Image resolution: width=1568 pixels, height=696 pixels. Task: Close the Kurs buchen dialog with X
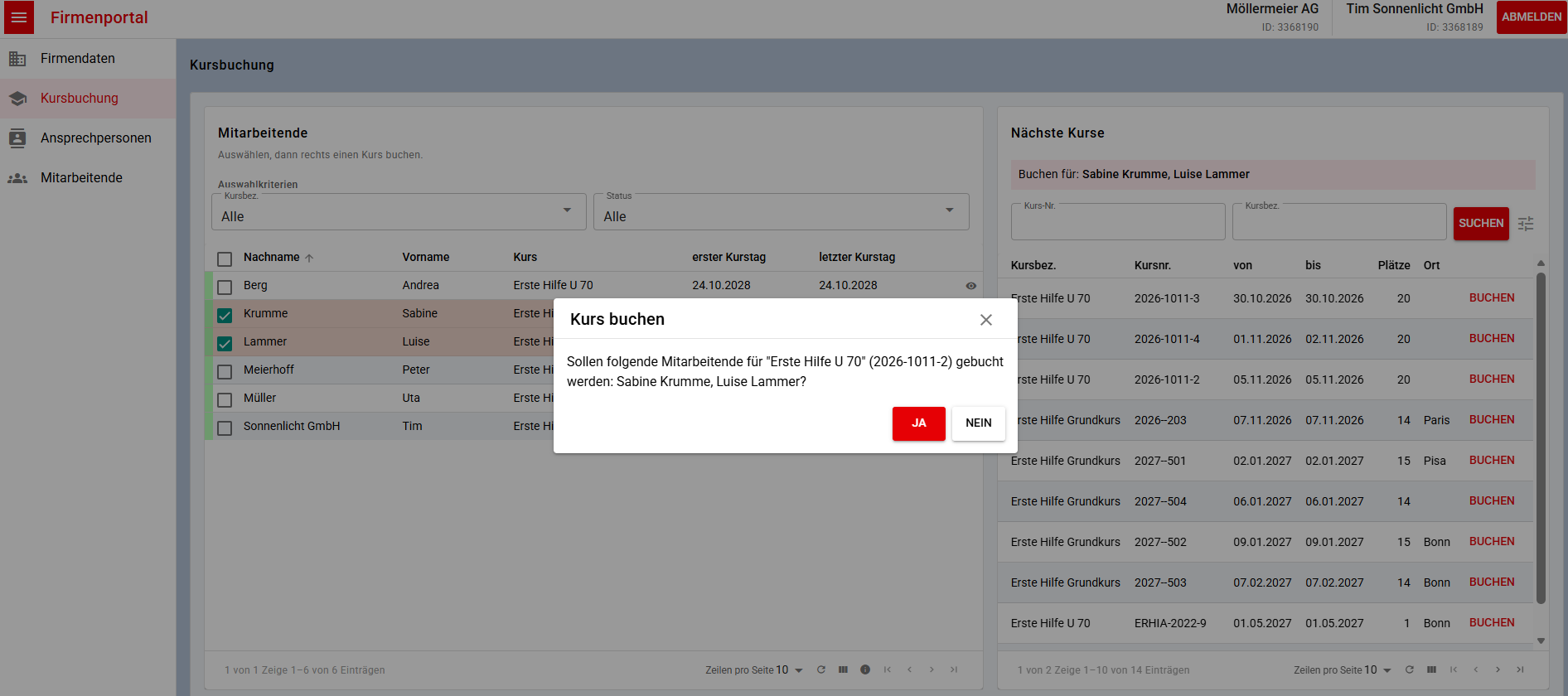point(985,320)
